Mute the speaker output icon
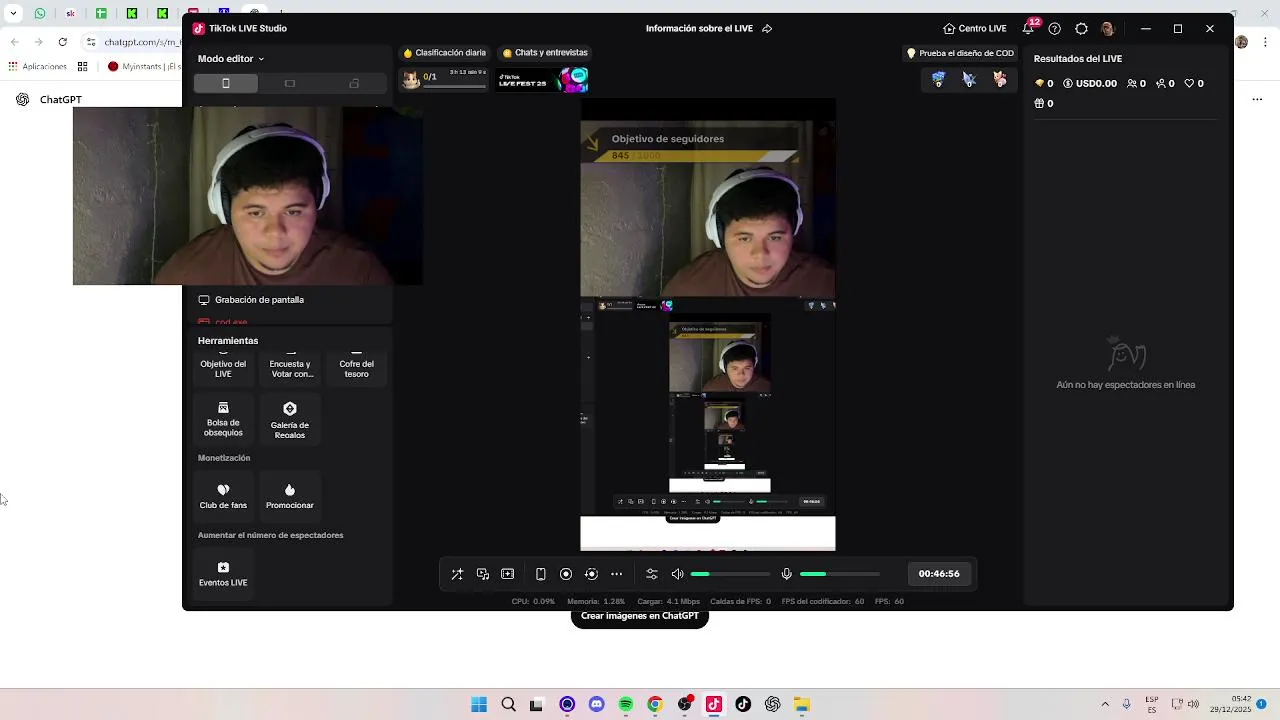1280x720 pixels. 678,574
